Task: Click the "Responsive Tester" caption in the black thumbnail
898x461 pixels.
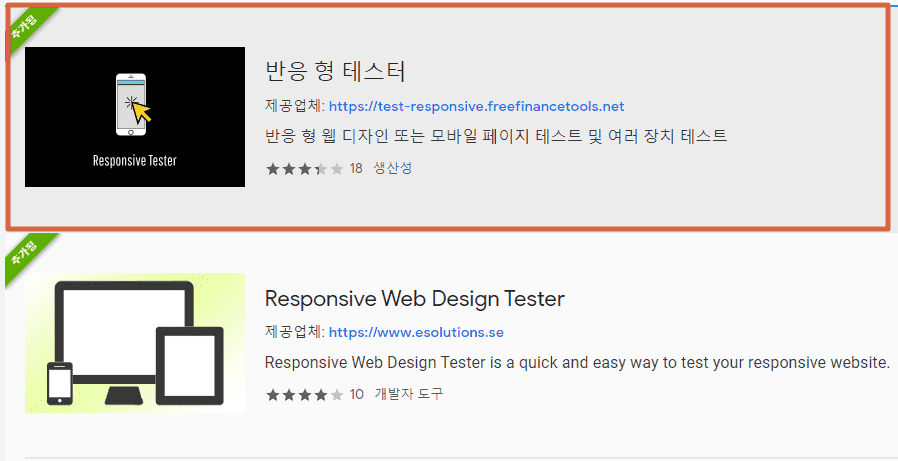Action: 134,160
